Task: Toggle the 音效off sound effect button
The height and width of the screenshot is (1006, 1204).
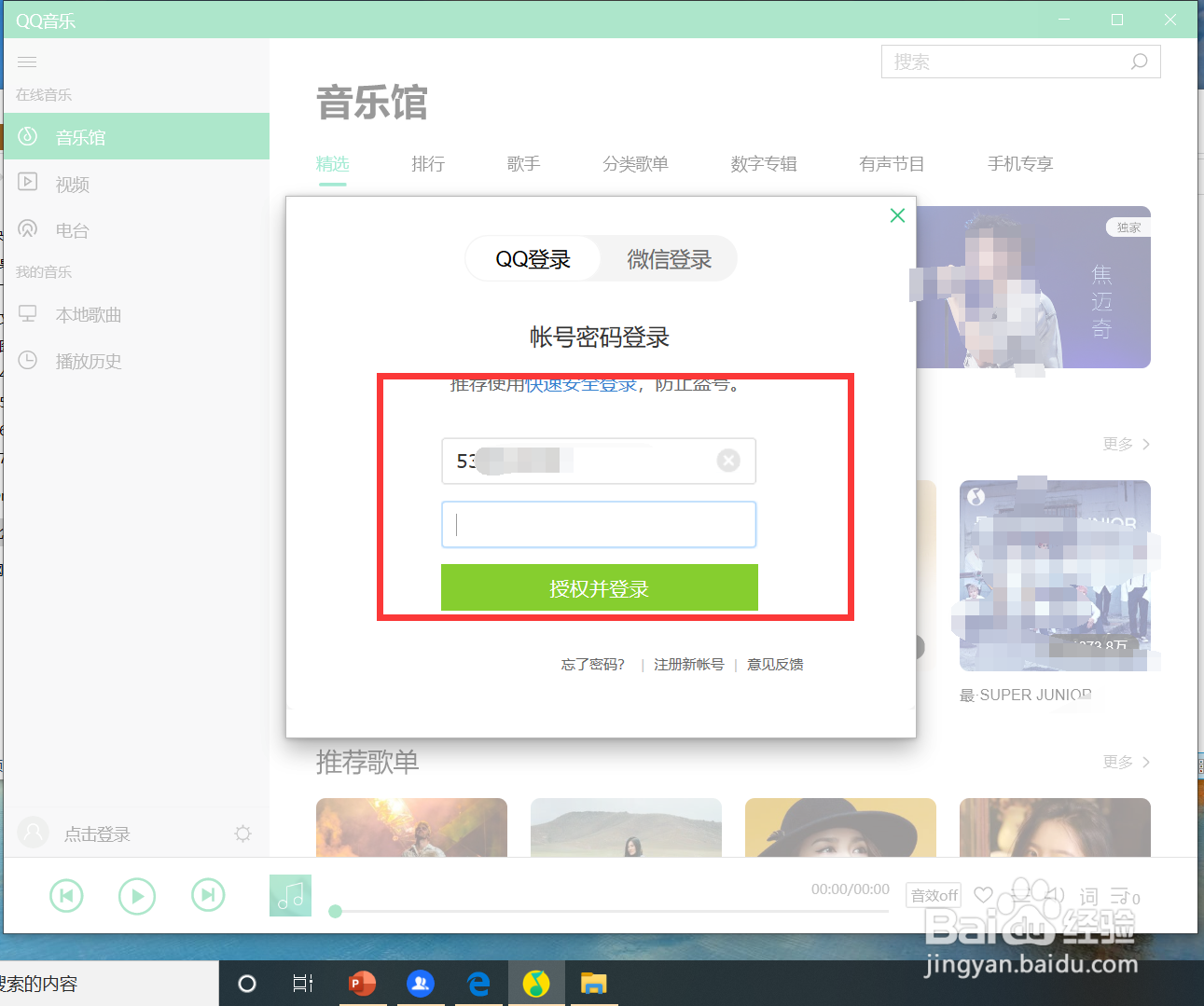Action: coord(934,896)
